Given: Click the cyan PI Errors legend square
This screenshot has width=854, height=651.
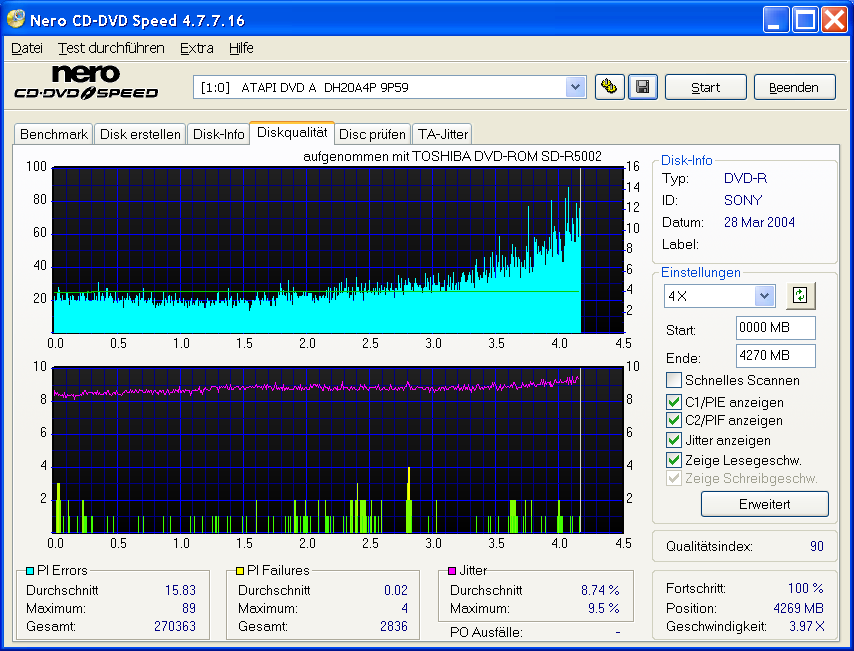Looking at the screenshot, I should coord(30,570).
